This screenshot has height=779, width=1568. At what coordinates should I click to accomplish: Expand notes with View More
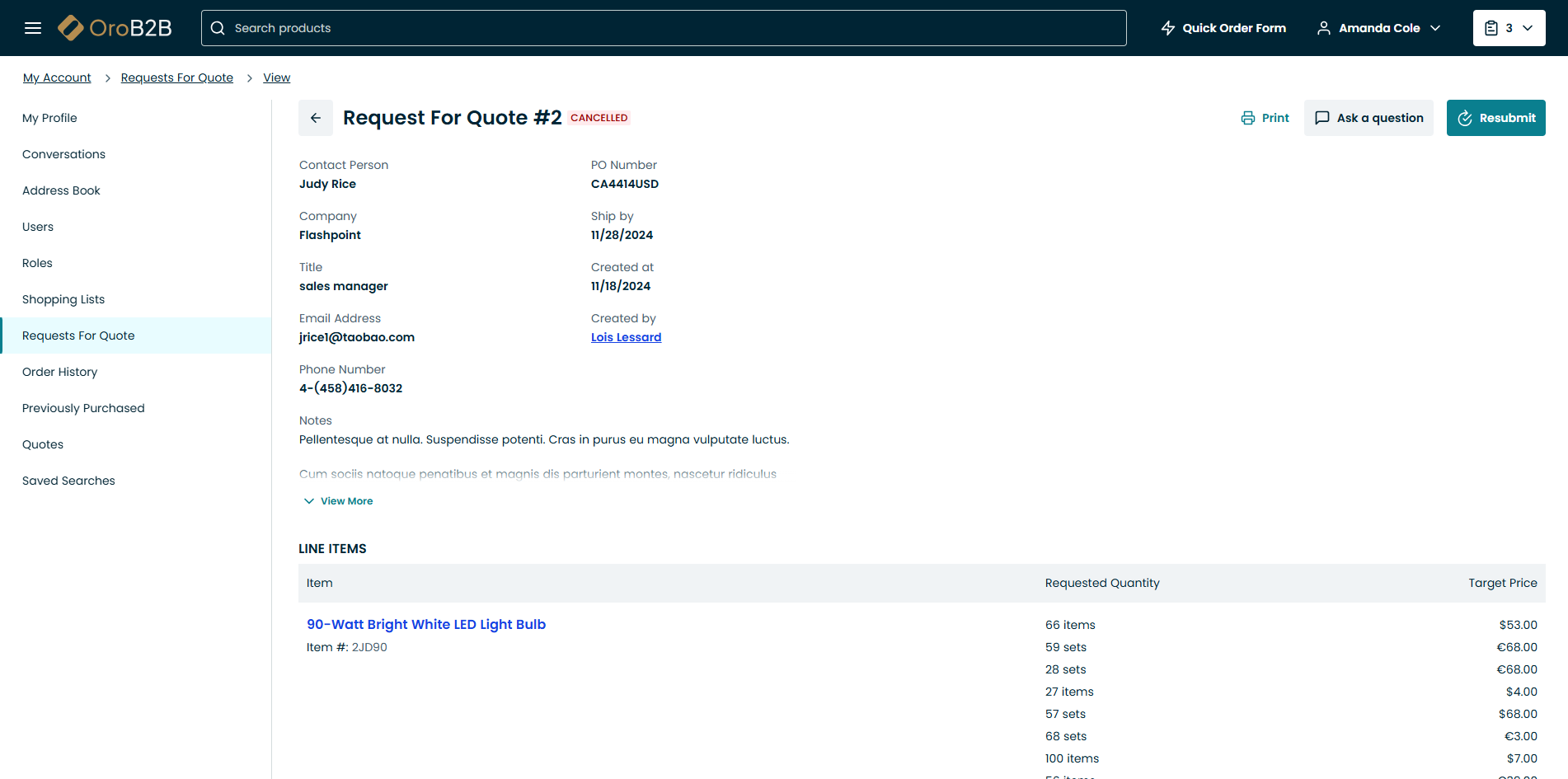point(339,501)
